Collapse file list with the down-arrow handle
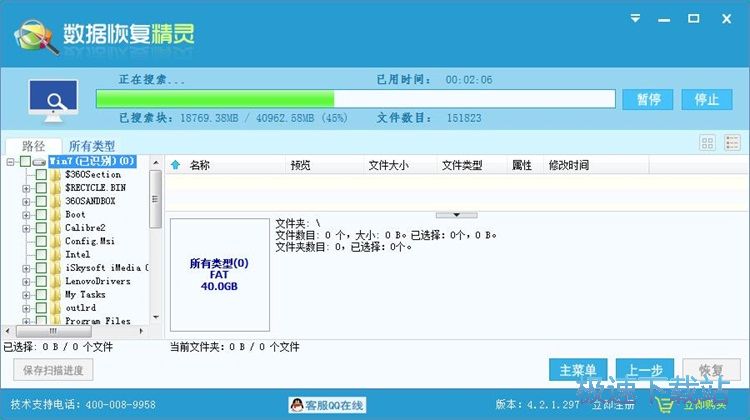 [x=456, y=215]
